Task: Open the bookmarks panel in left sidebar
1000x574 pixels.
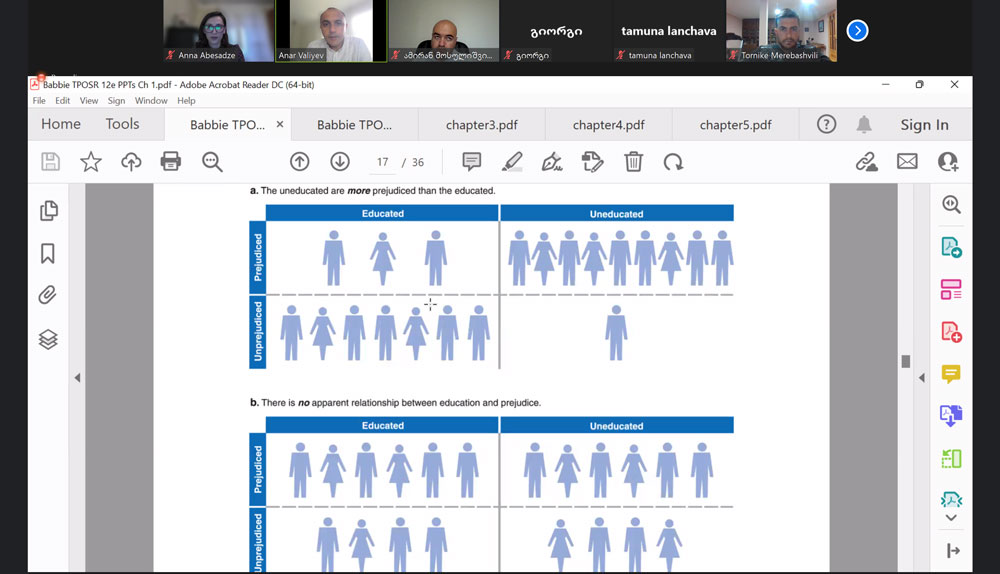Action: [48, 254]
